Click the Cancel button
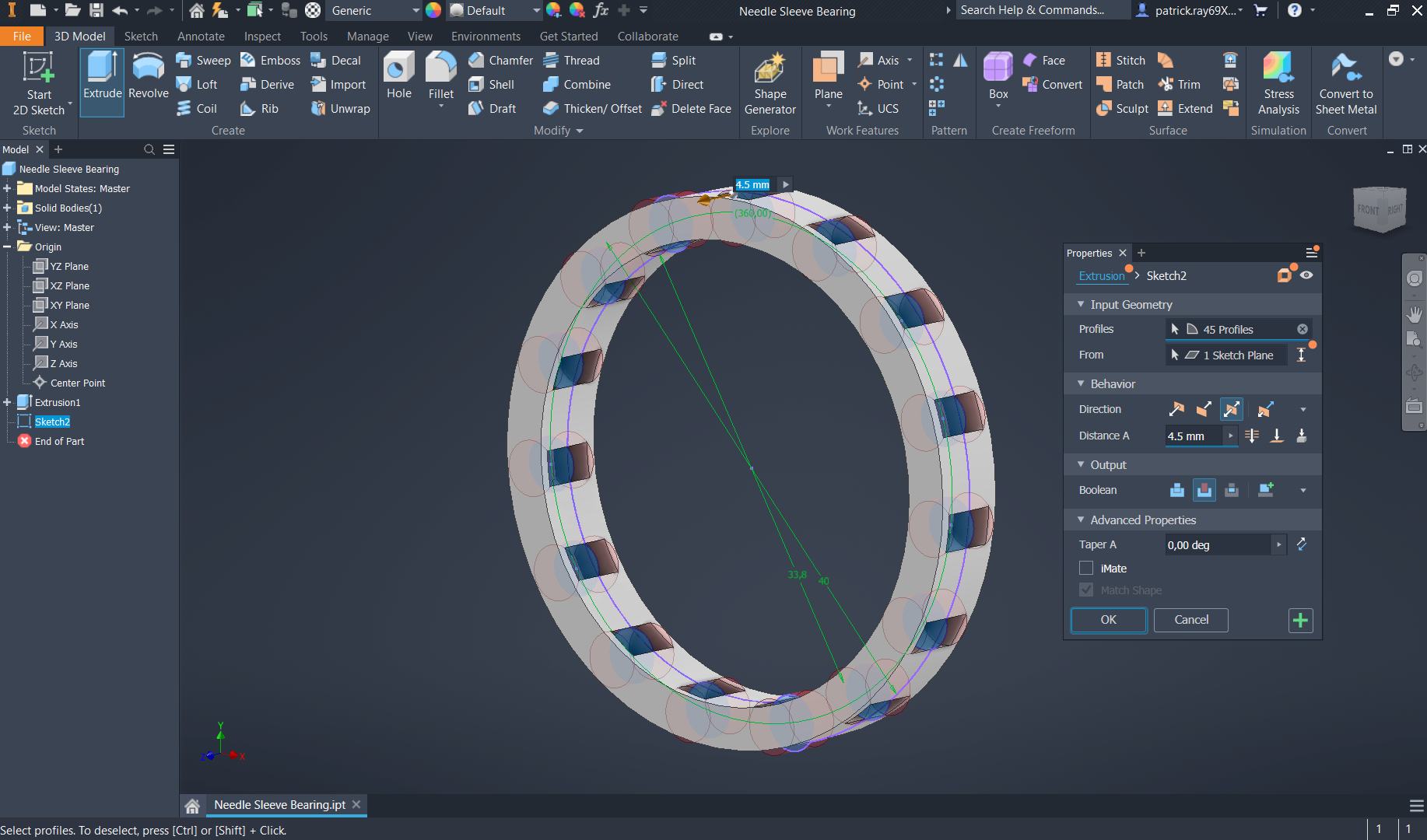 1190,620
